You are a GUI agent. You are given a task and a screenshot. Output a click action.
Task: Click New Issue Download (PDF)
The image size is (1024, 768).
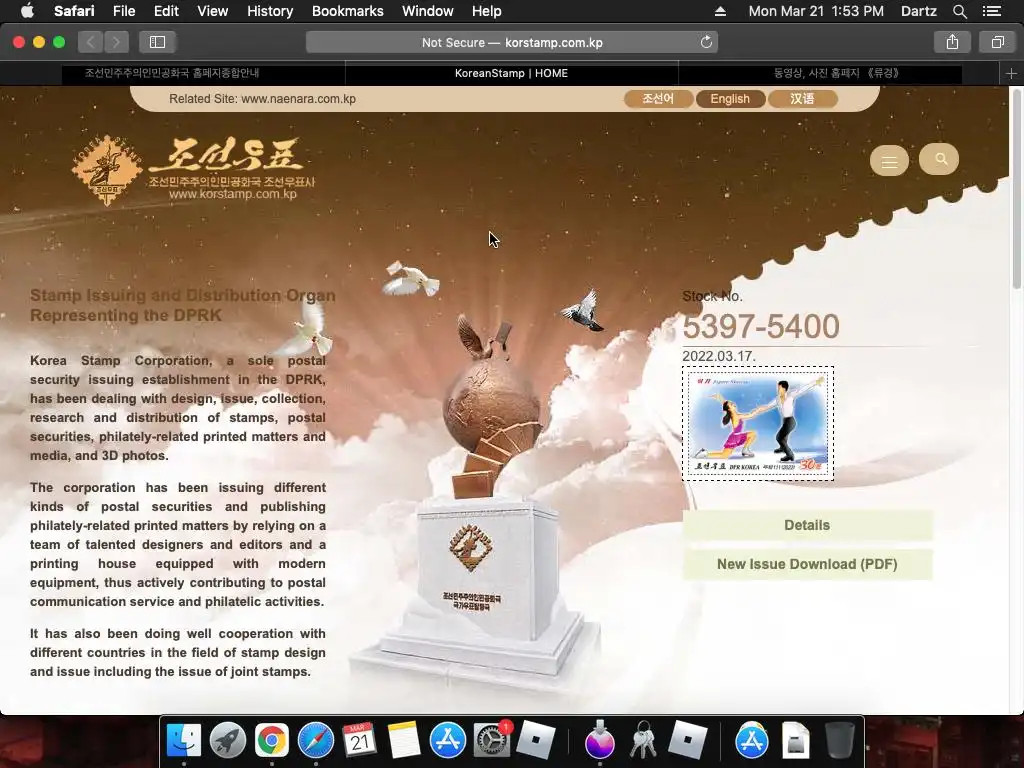[x=807, y=564]
